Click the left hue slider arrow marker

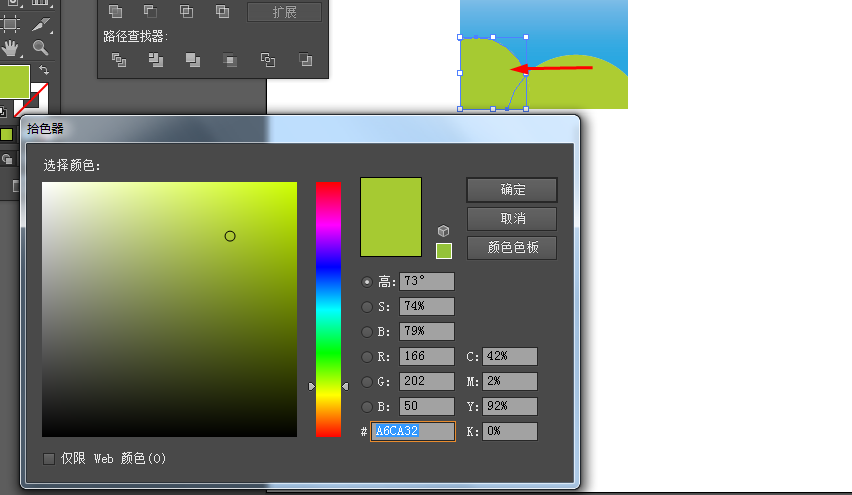[x=311, y=386]
